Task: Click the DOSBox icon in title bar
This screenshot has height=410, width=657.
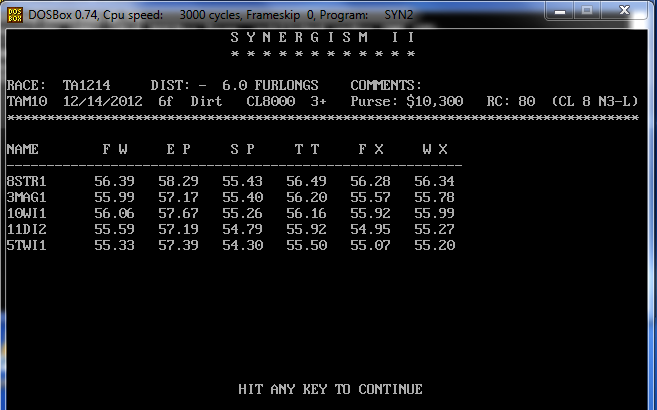Action: point(15,15)
